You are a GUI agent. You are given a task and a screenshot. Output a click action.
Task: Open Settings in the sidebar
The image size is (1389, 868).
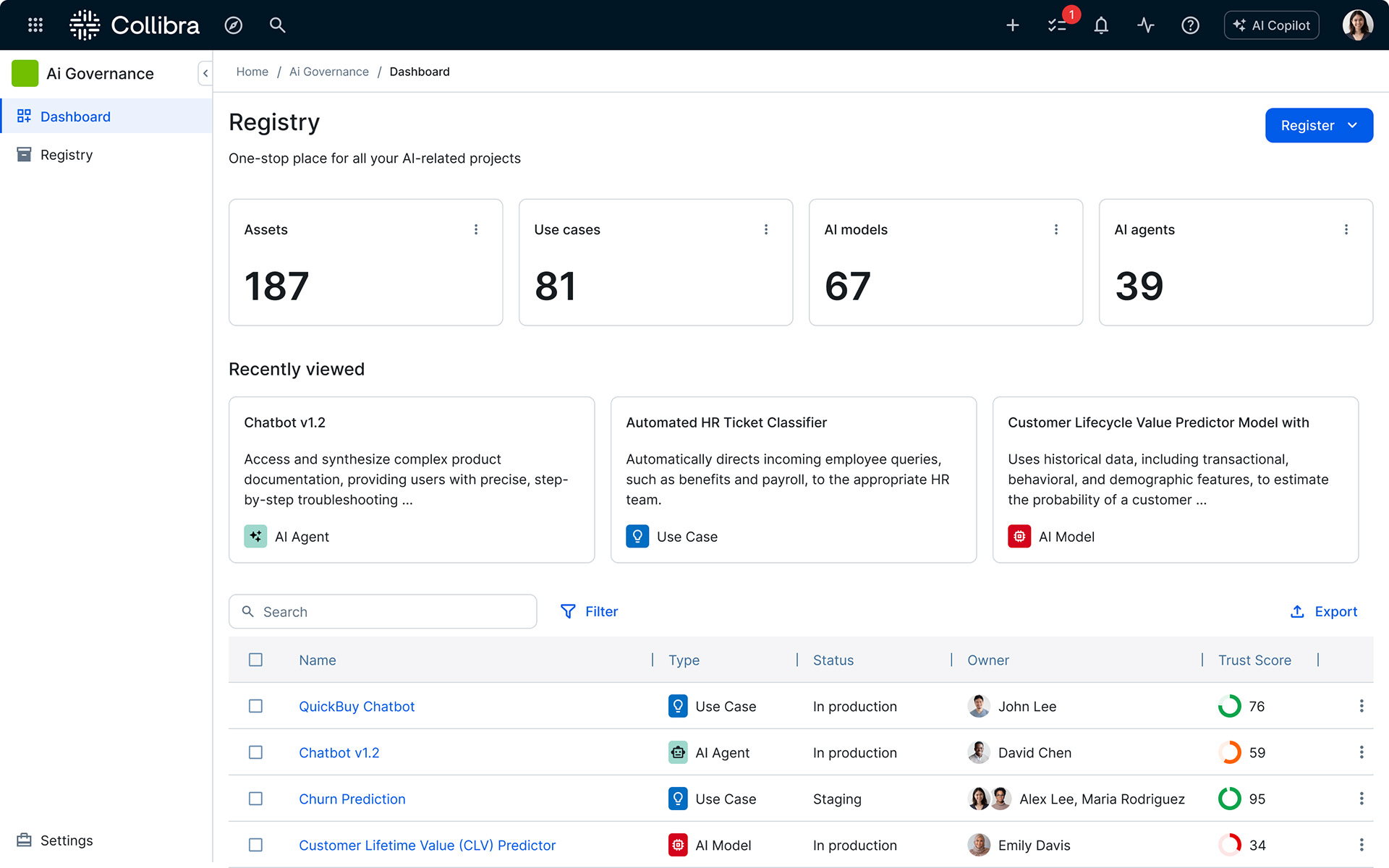click(67, 841)
